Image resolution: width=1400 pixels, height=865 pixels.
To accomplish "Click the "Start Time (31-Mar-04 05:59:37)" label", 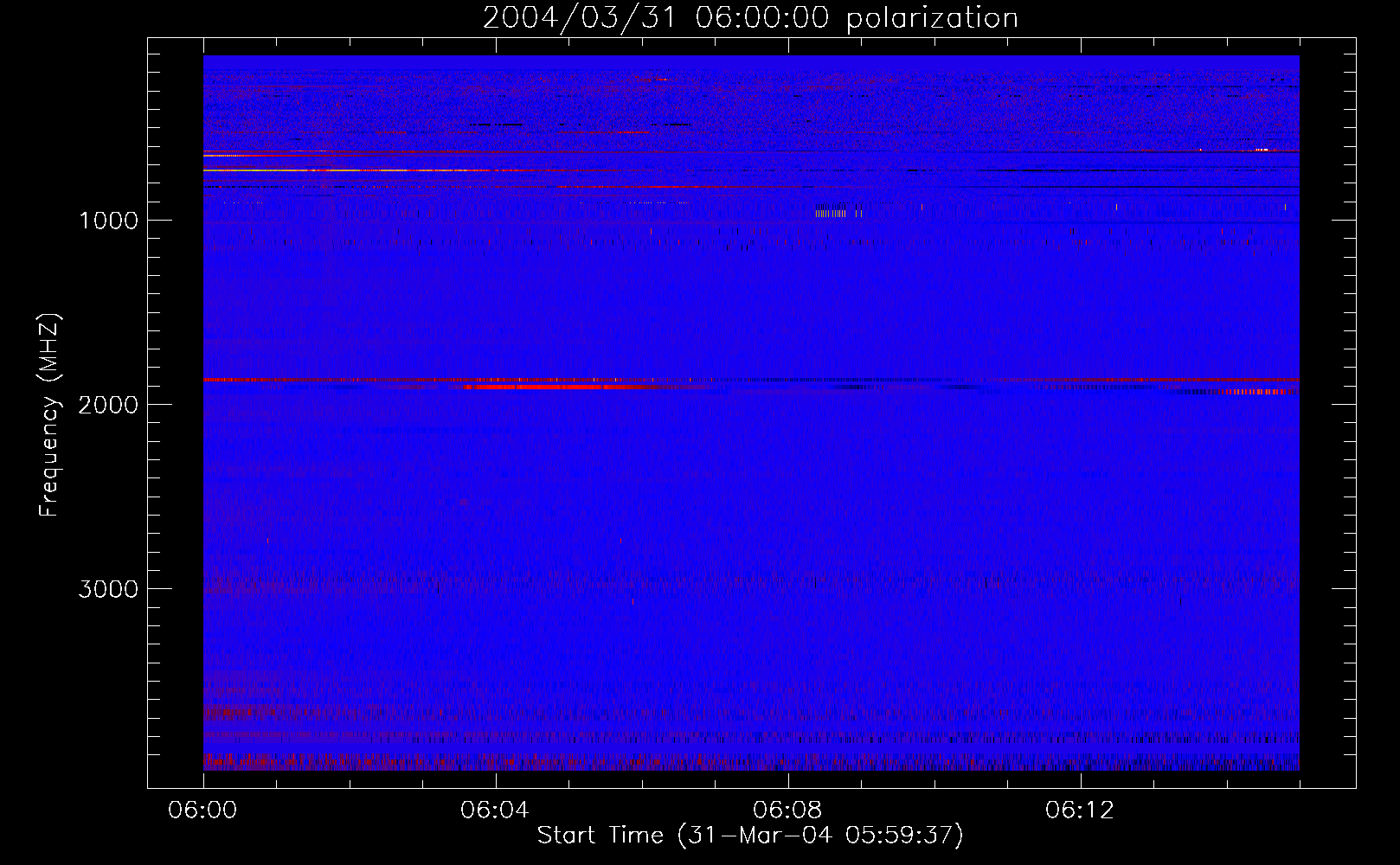I will click(750, 836).
